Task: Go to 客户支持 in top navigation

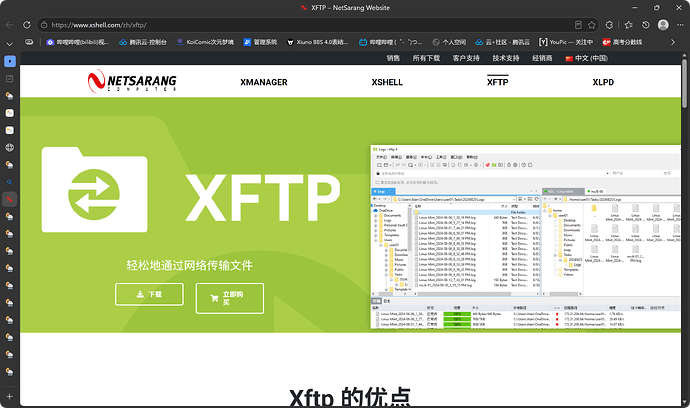Action: click(466, 58)
